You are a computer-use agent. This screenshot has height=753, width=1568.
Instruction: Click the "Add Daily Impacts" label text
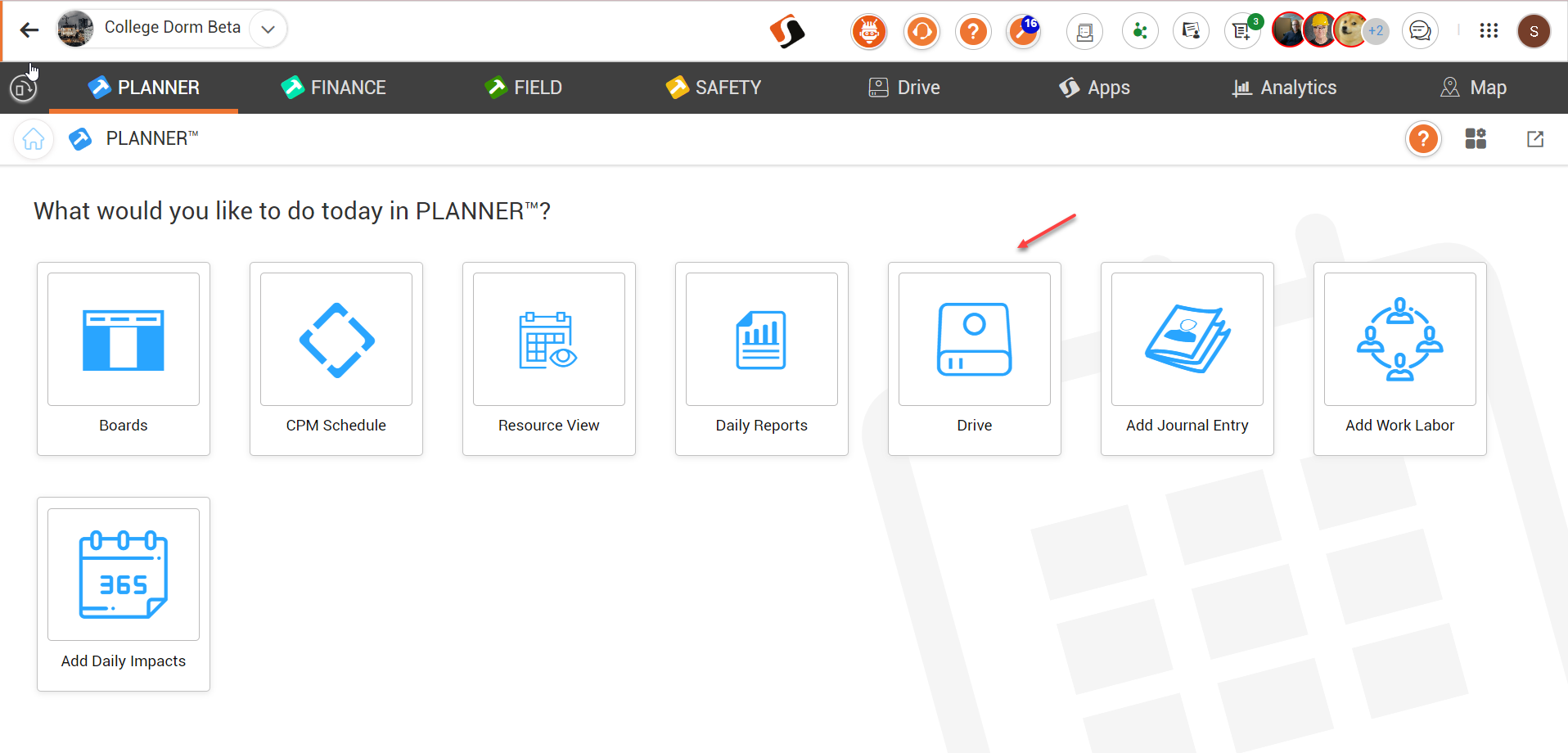[124, 661]
